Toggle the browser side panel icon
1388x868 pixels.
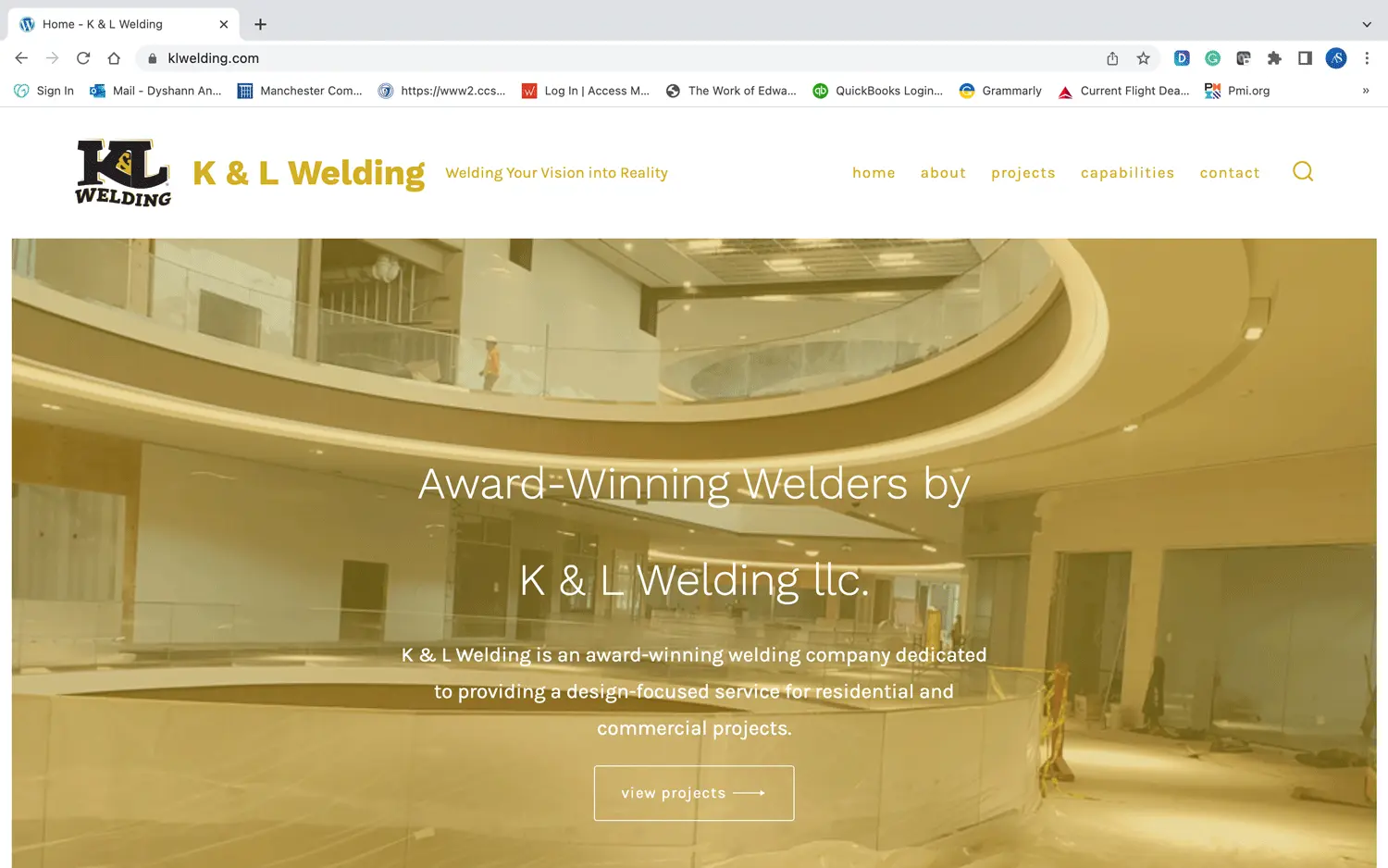(x=1305, y=58)
